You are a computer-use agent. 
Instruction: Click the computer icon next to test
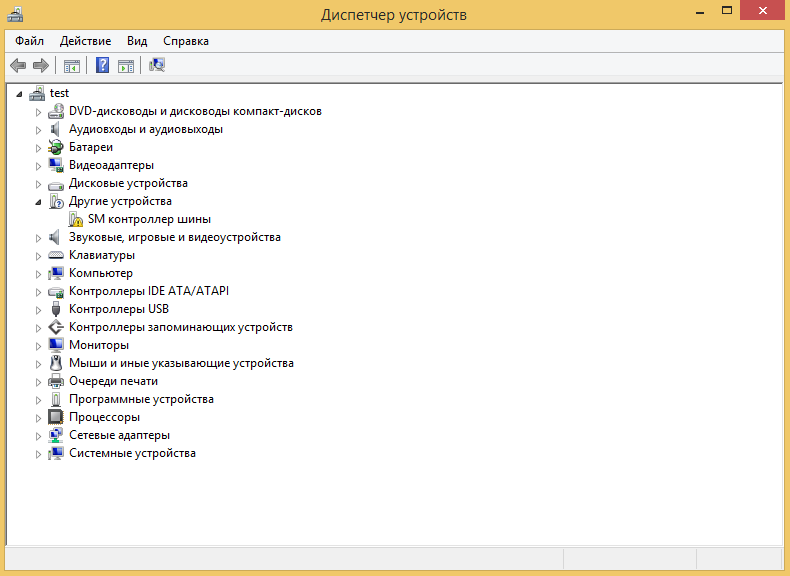pyautogui.click(x=37, y=93)
